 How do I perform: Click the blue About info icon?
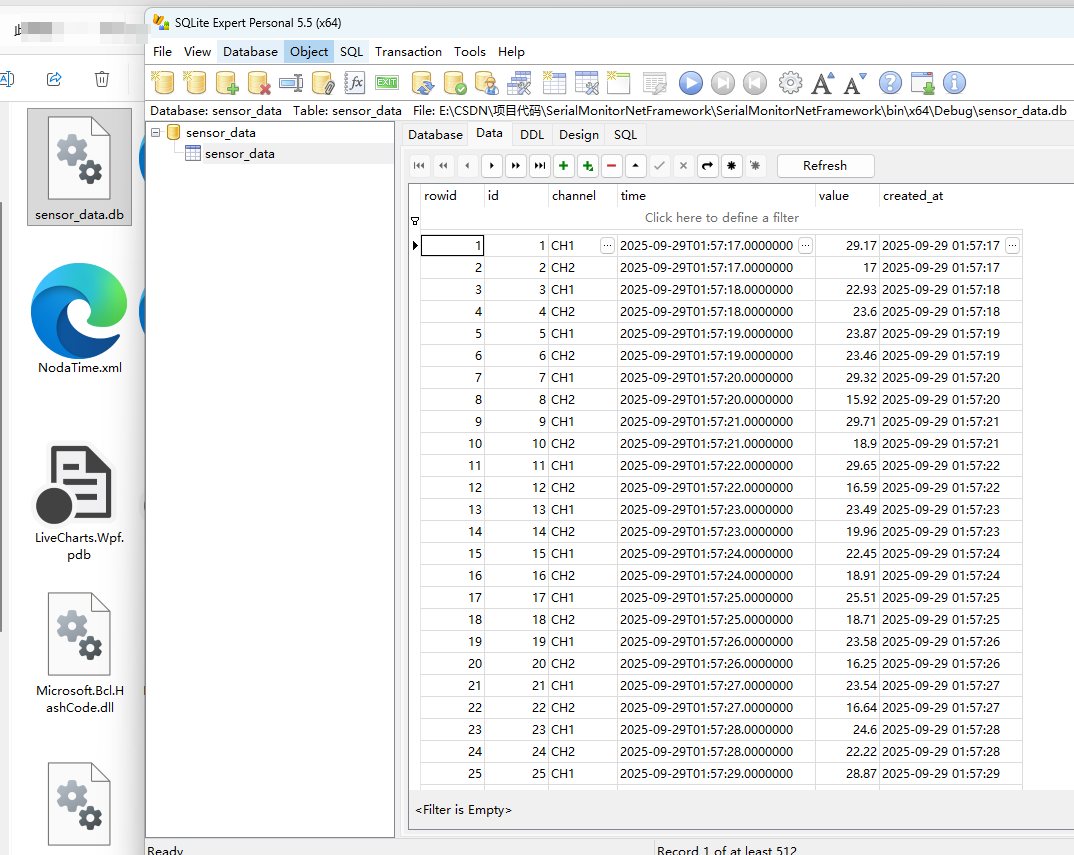pos(954,83)
